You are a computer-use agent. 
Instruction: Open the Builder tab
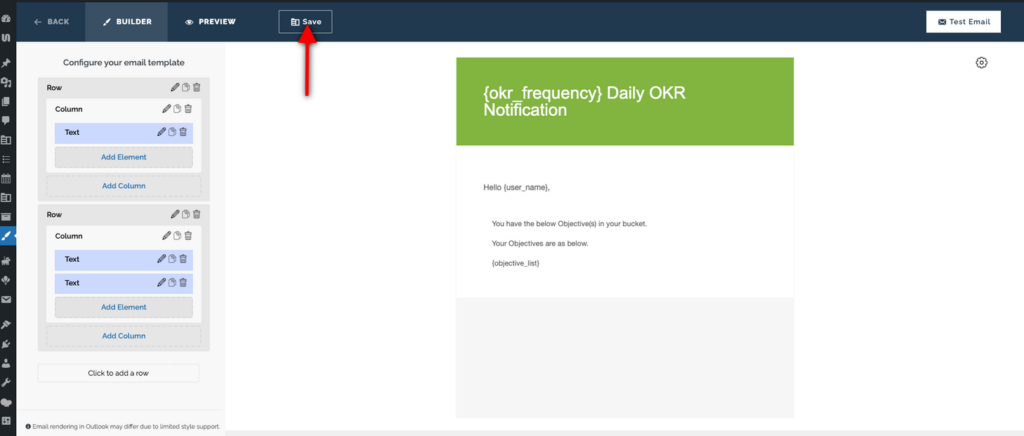coord(126,21)
